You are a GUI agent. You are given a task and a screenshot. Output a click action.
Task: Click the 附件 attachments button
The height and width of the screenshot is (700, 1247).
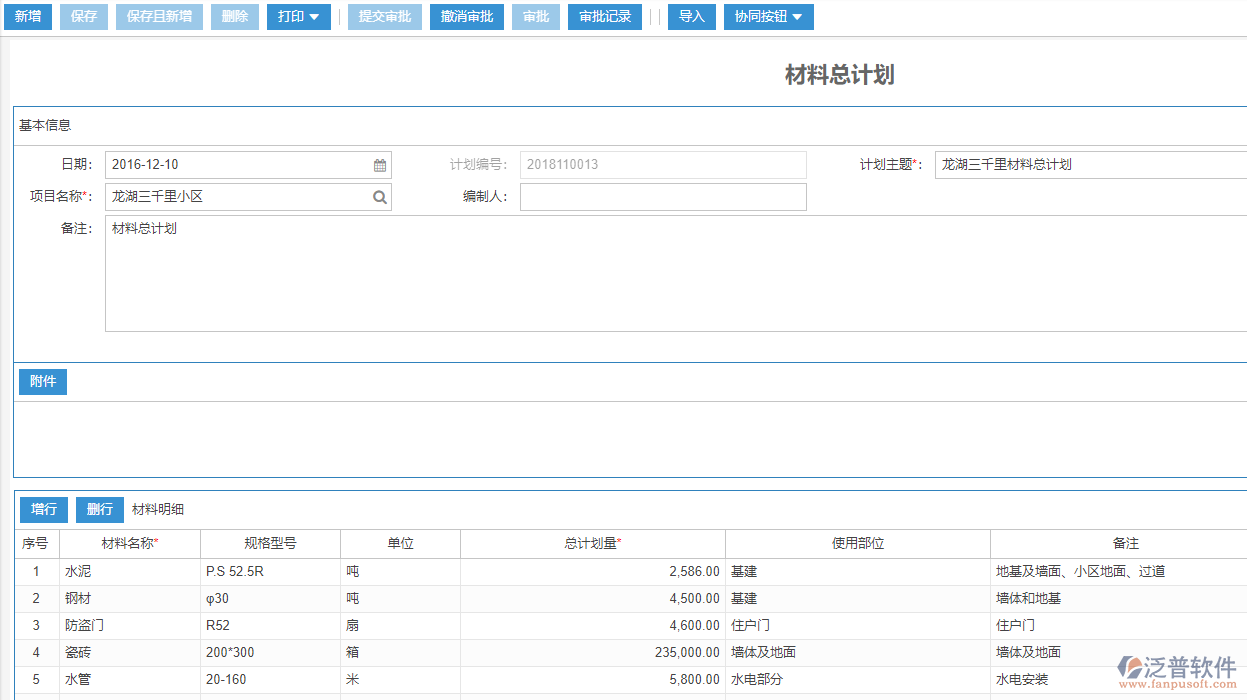point(42,381)
